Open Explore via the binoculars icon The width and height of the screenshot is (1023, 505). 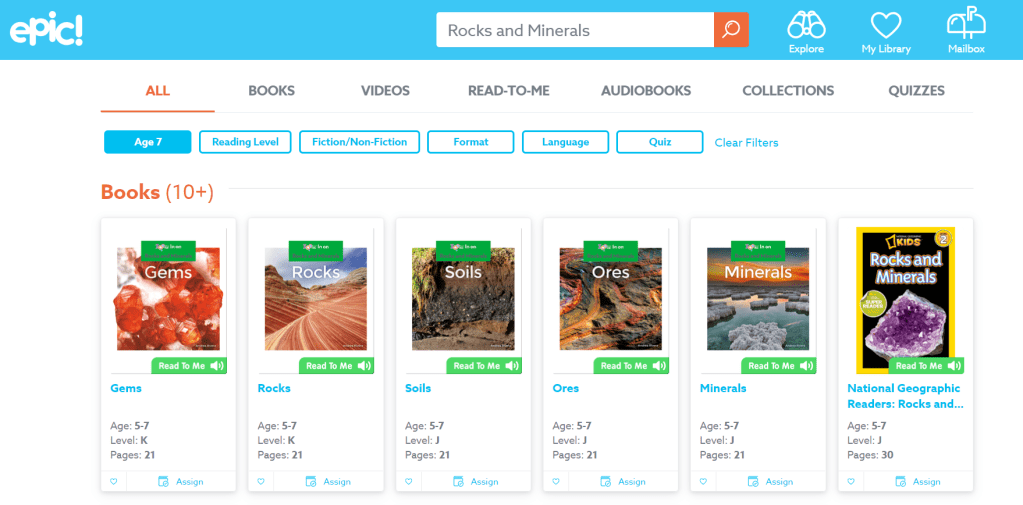click(x=806, y=26)
